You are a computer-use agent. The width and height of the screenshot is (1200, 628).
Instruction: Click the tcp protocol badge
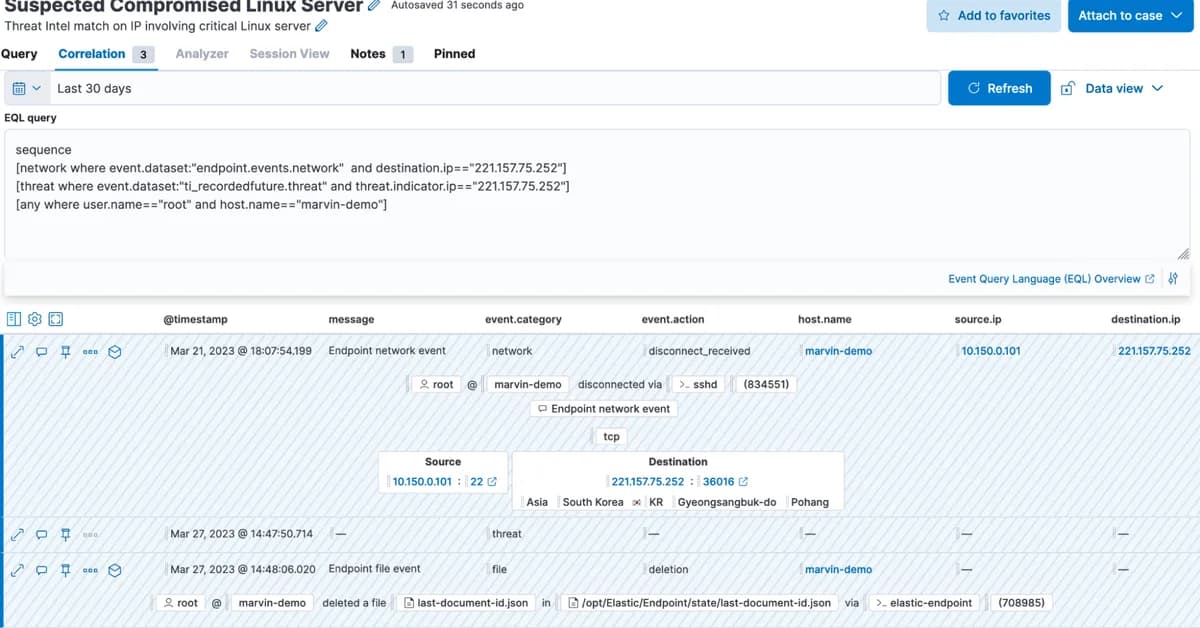click(612, 437)
